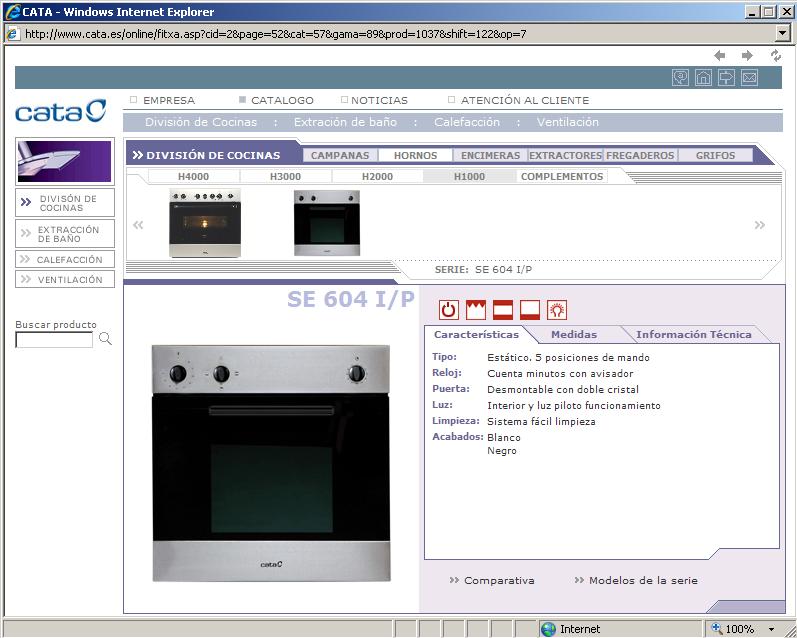This screenshot has height=638, width=797.
Task: Click the home icon in the header bar
Action: (x=704, y=78)
